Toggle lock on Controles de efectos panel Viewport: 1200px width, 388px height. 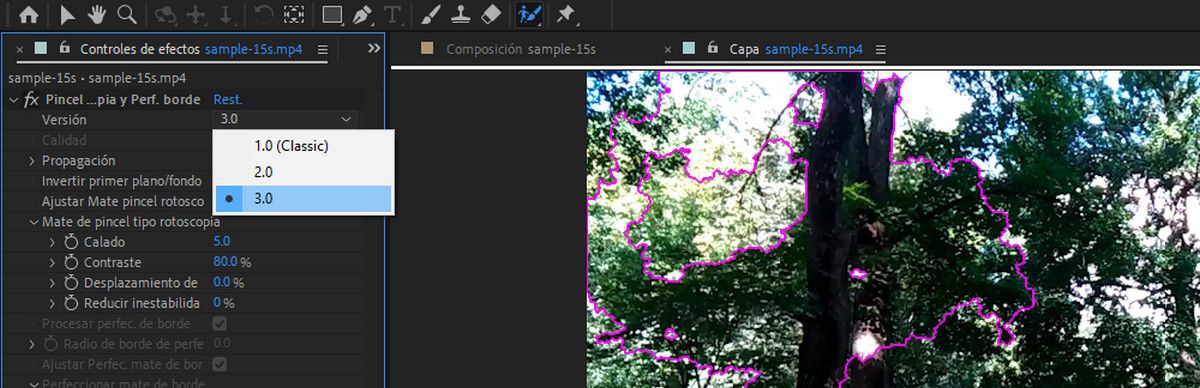[64, 47]
